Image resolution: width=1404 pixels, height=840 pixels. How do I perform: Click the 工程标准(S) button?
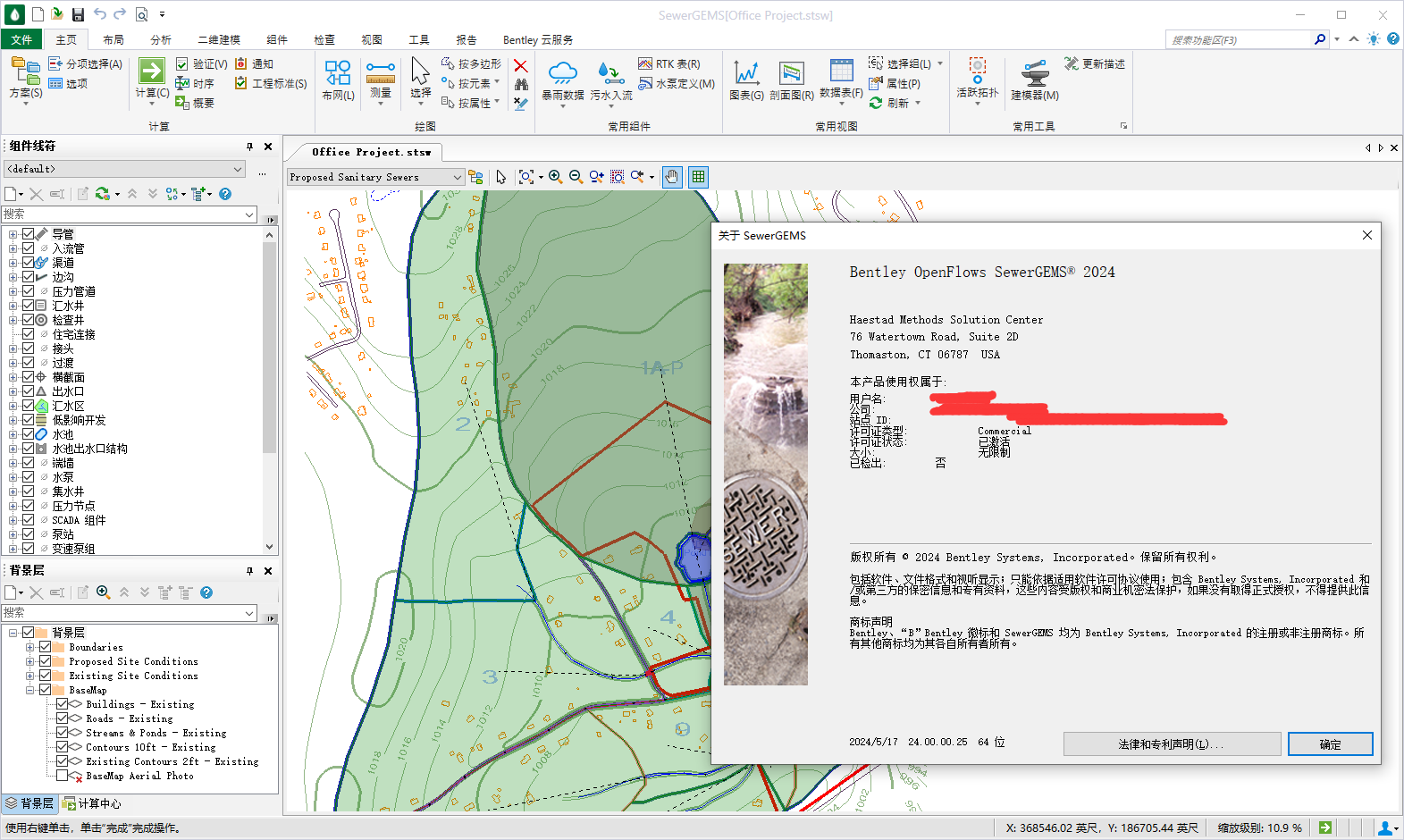point(271,83)
